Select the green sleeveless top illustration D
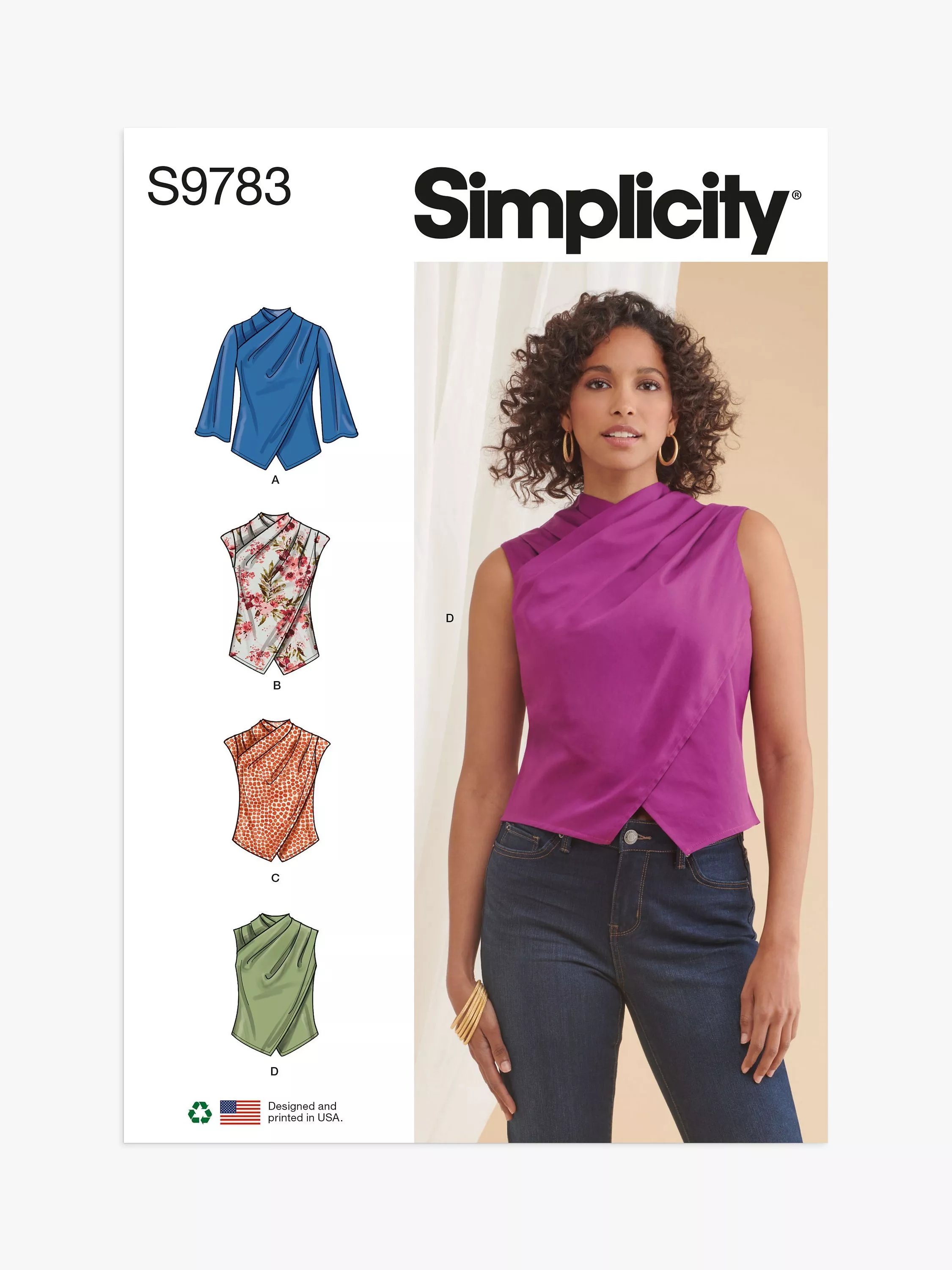Viewport: 952px width, 1270px height. click(x=275, y=984)
